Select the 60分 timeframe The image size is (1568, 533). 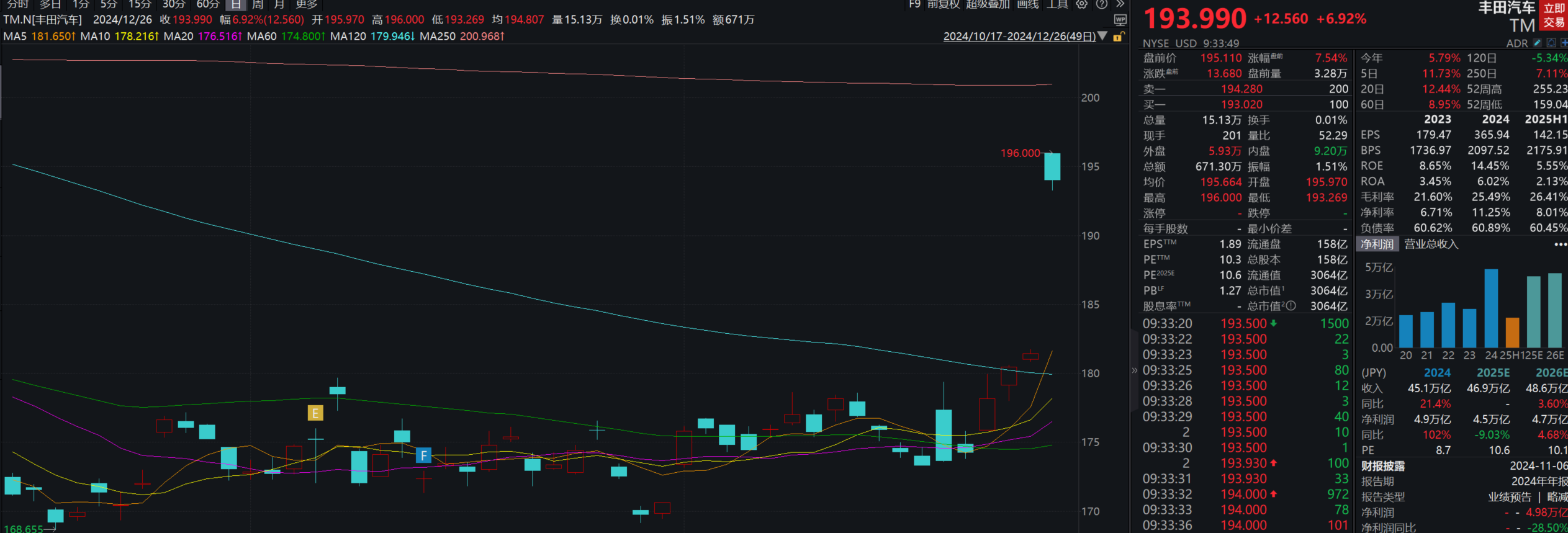(208, 4)
